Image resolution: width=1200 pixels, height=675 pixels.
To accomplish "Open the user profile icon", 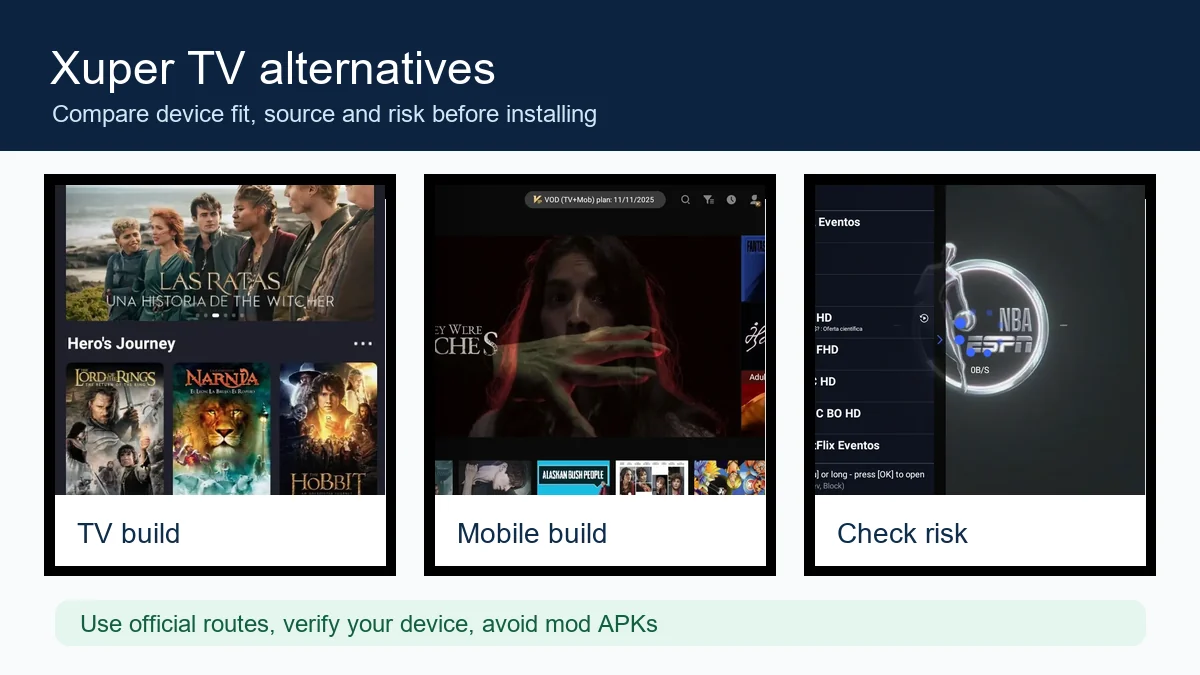I will point(755,200).
